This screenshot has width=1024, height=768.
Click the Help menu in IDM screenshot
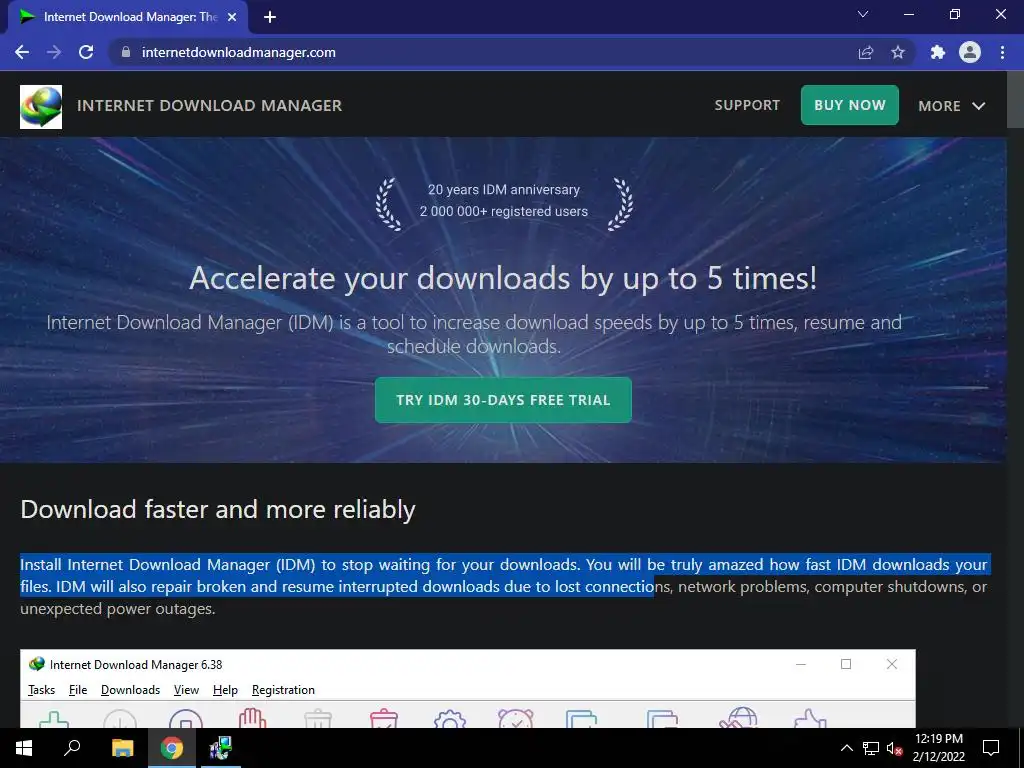click(x=225, y=690)
